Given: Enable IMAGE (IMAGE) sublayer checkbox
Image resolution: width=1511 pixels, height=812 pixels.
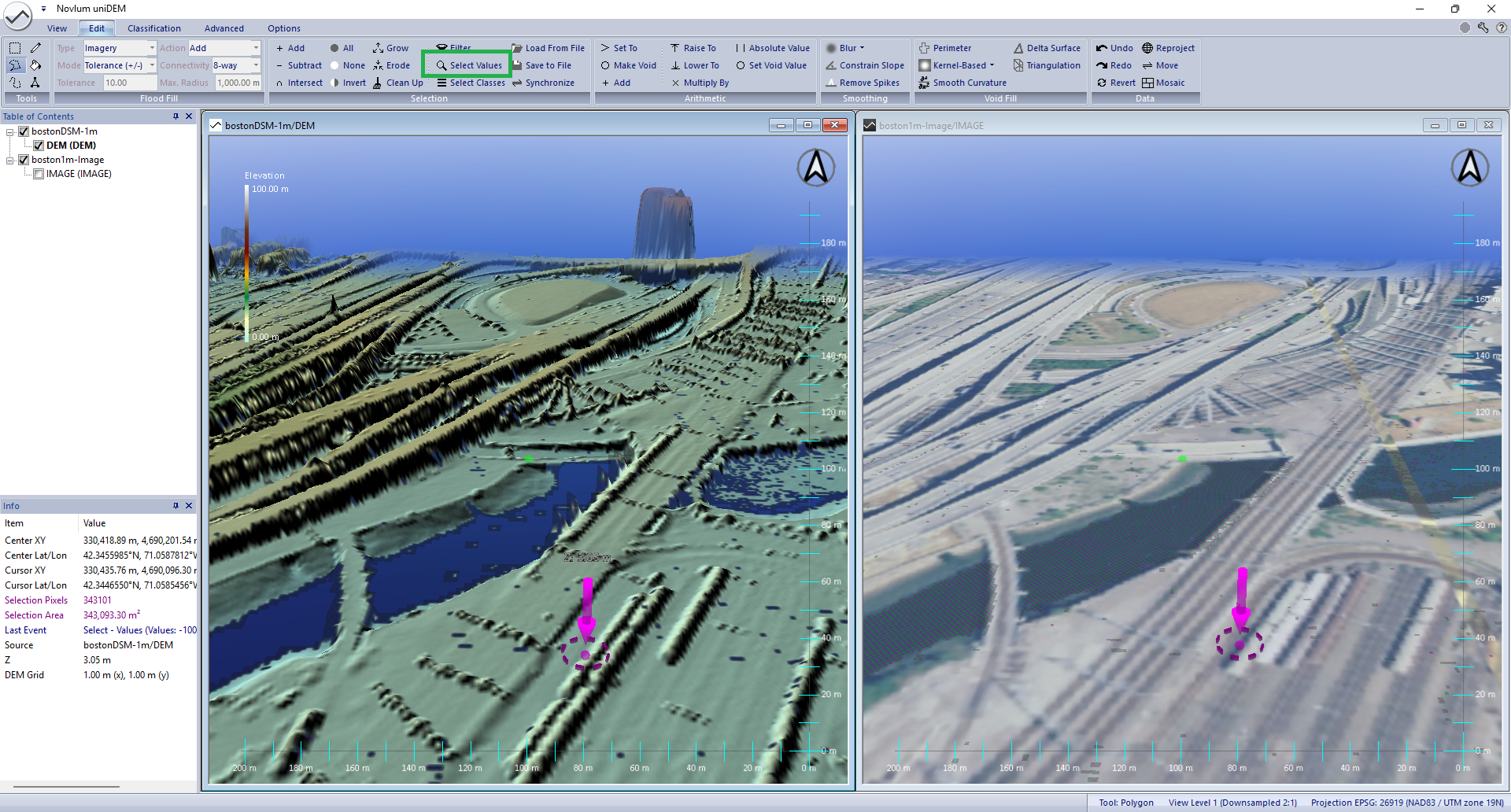Looking at the screenshot, I should click(x=39, y=174).
